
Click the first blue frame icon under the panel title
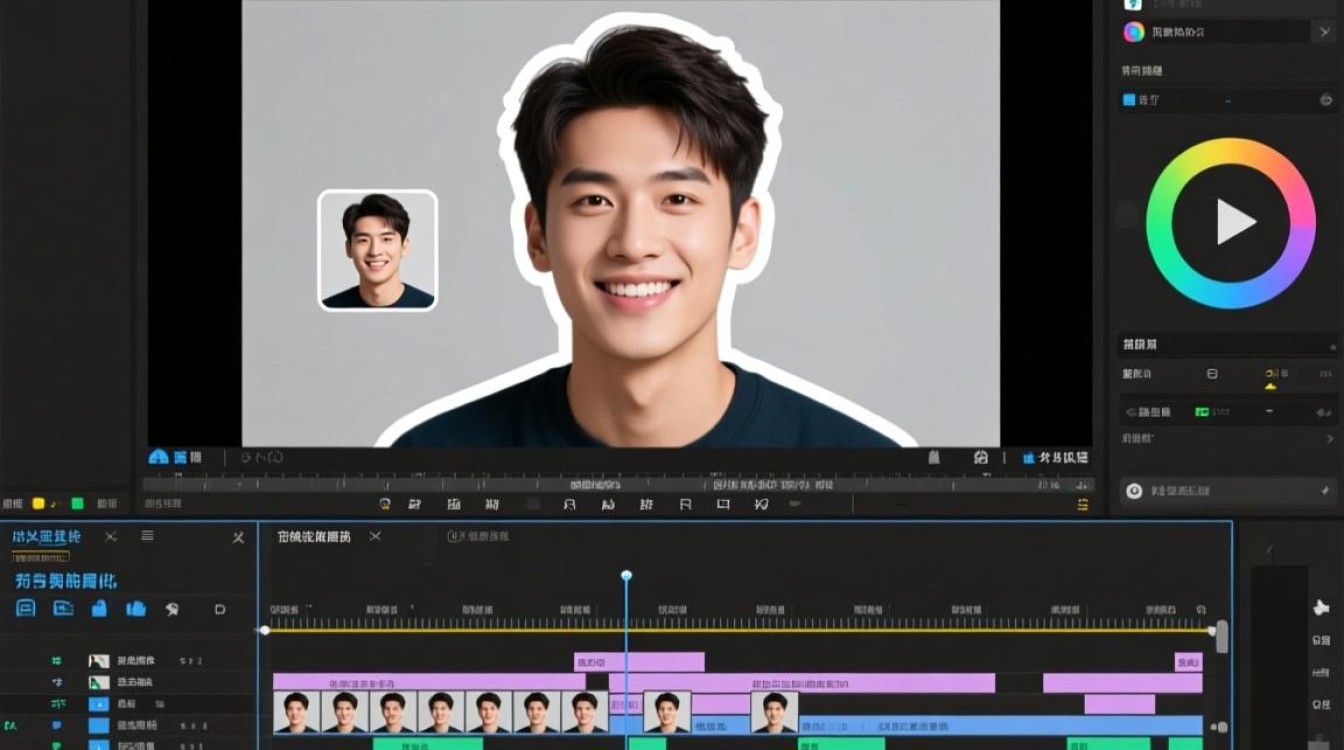[26, 608]
